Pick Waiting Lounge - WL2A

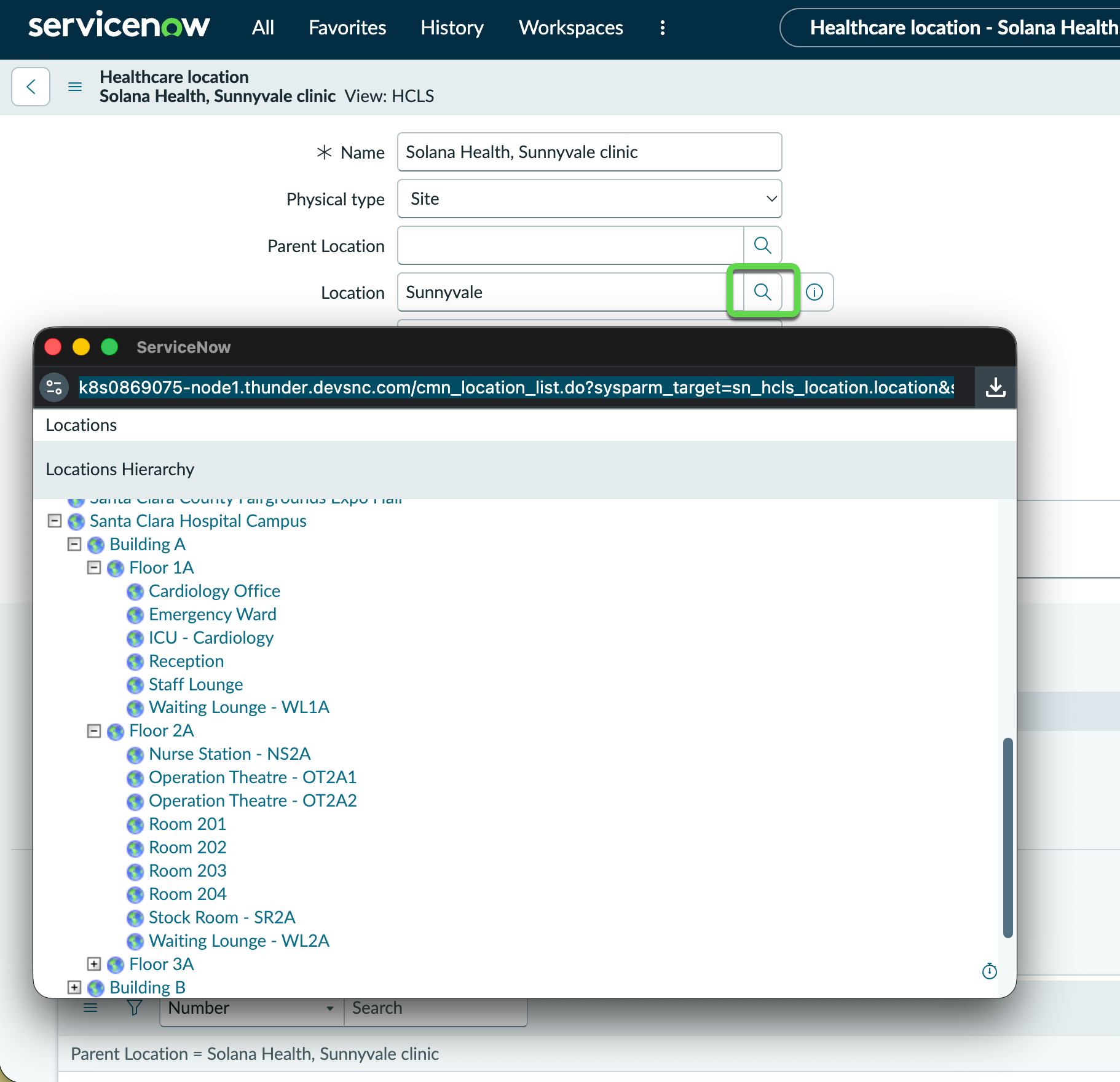click(239, 941)
